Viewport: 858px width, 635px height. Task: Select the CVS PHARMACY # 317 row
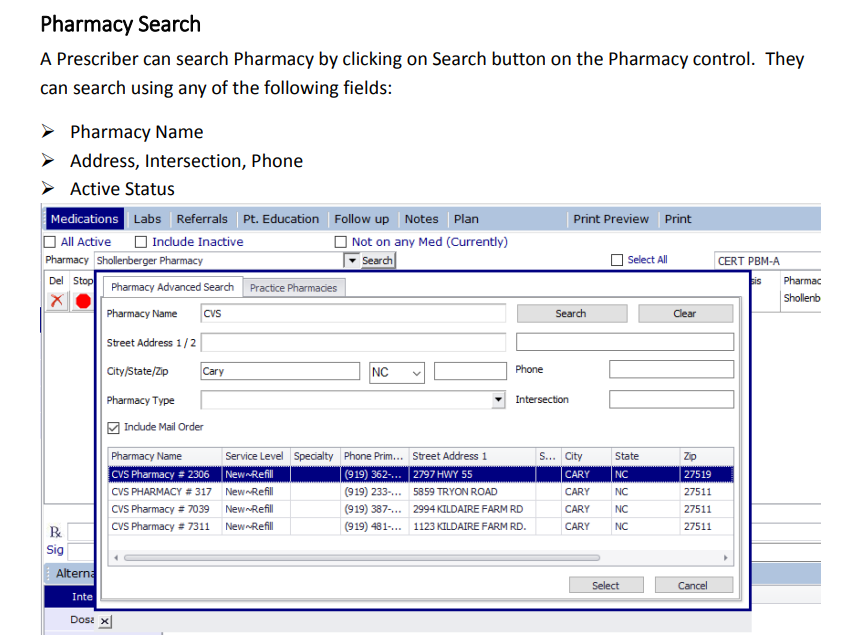click(x=161, y=492)
